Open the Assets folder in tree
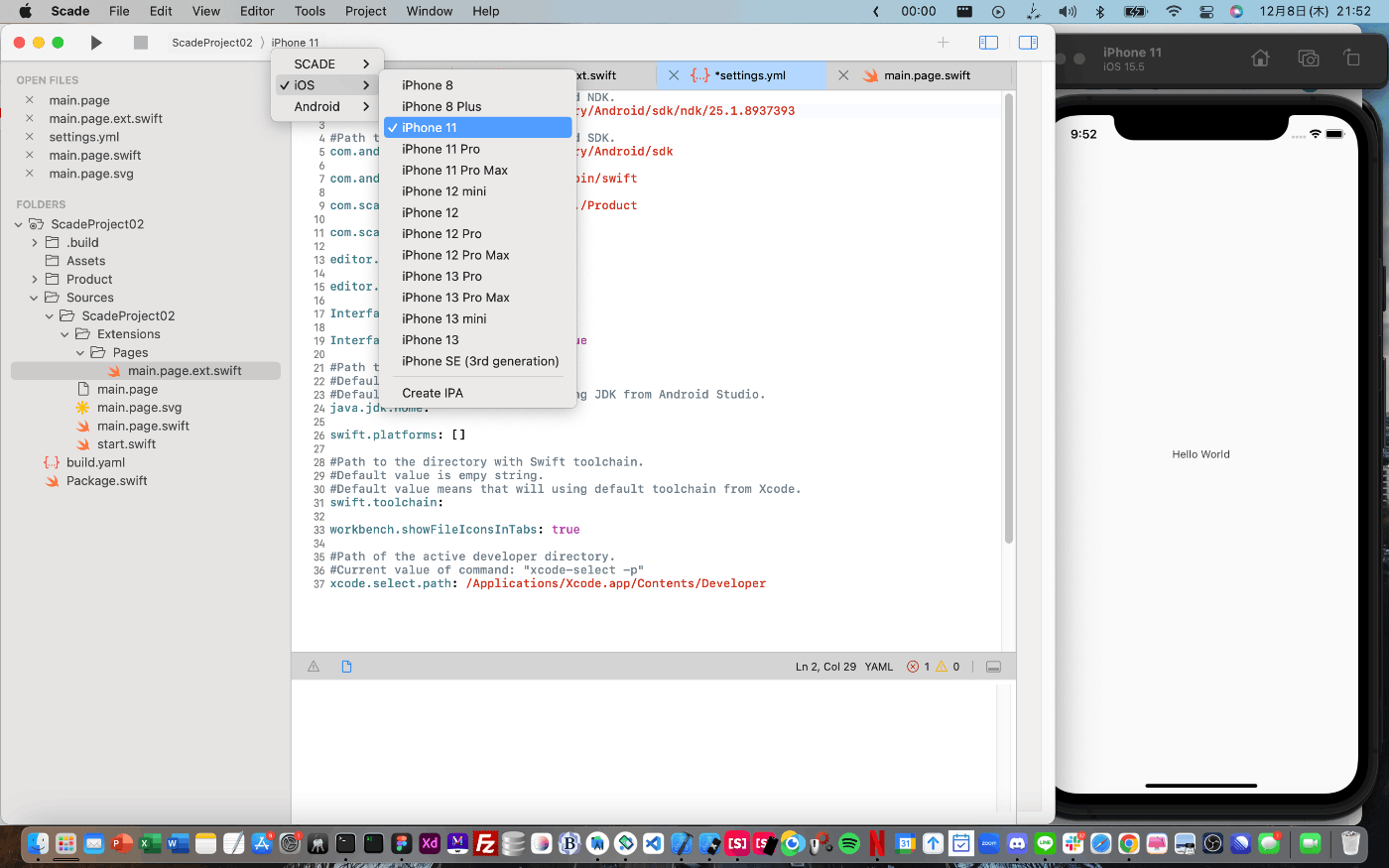Viewport: 1389px width, 868px height. click(85, 261)
